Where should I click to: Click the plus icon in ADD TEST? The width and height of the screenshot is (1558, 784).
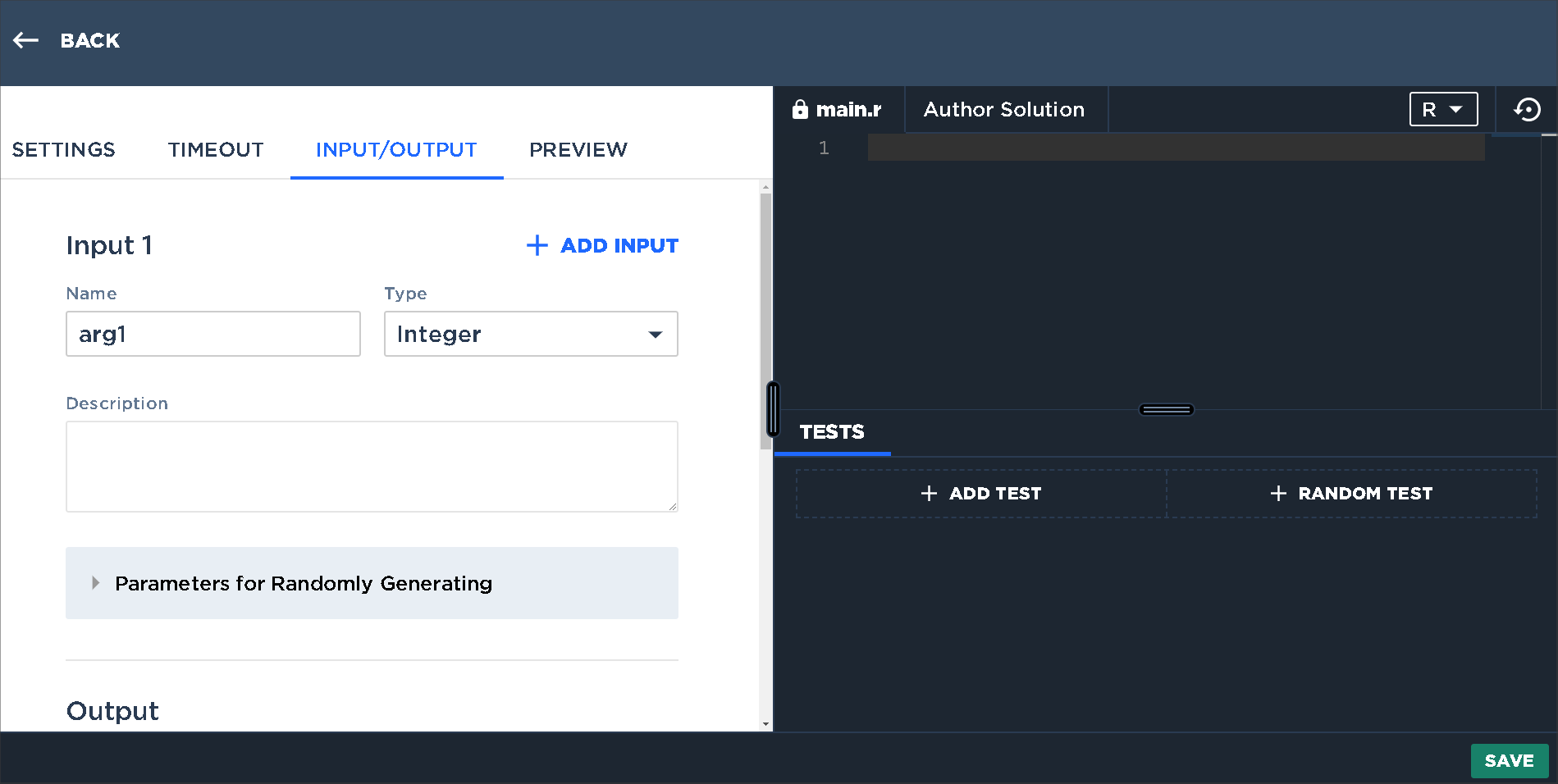tap(928, 493)
